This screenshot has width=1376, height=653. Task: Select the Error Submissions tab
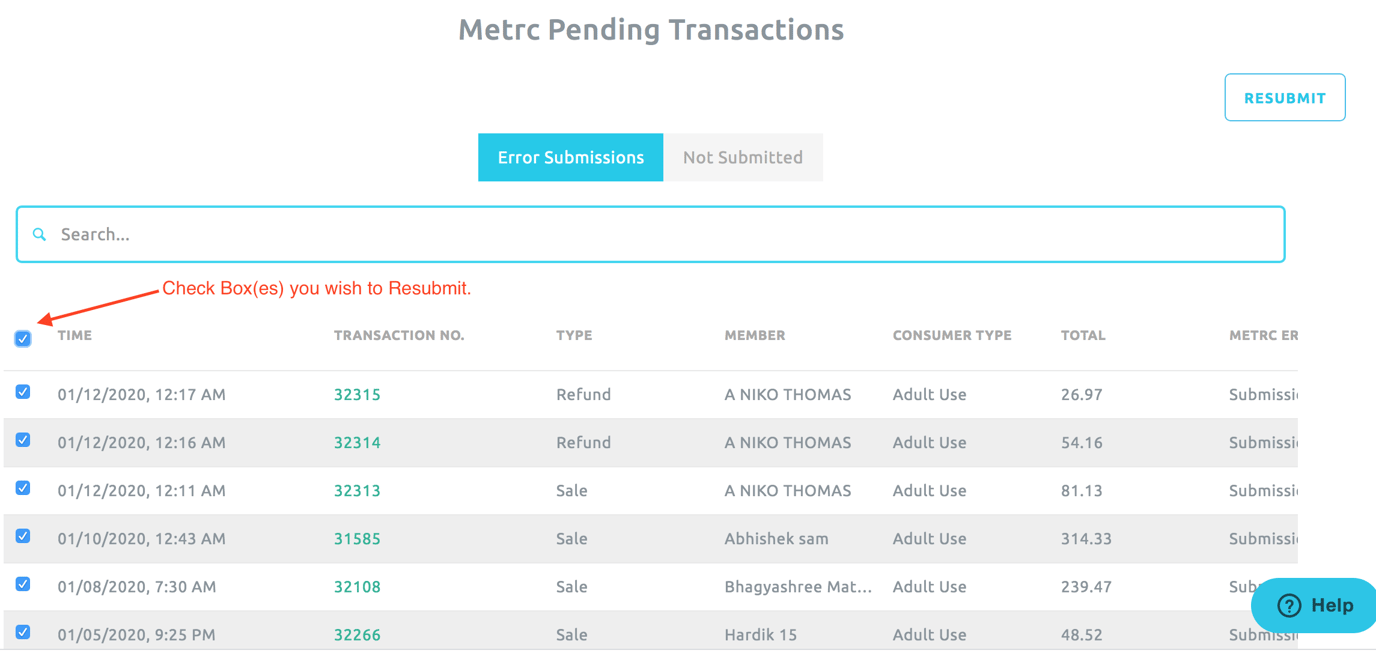coord(570,157)
